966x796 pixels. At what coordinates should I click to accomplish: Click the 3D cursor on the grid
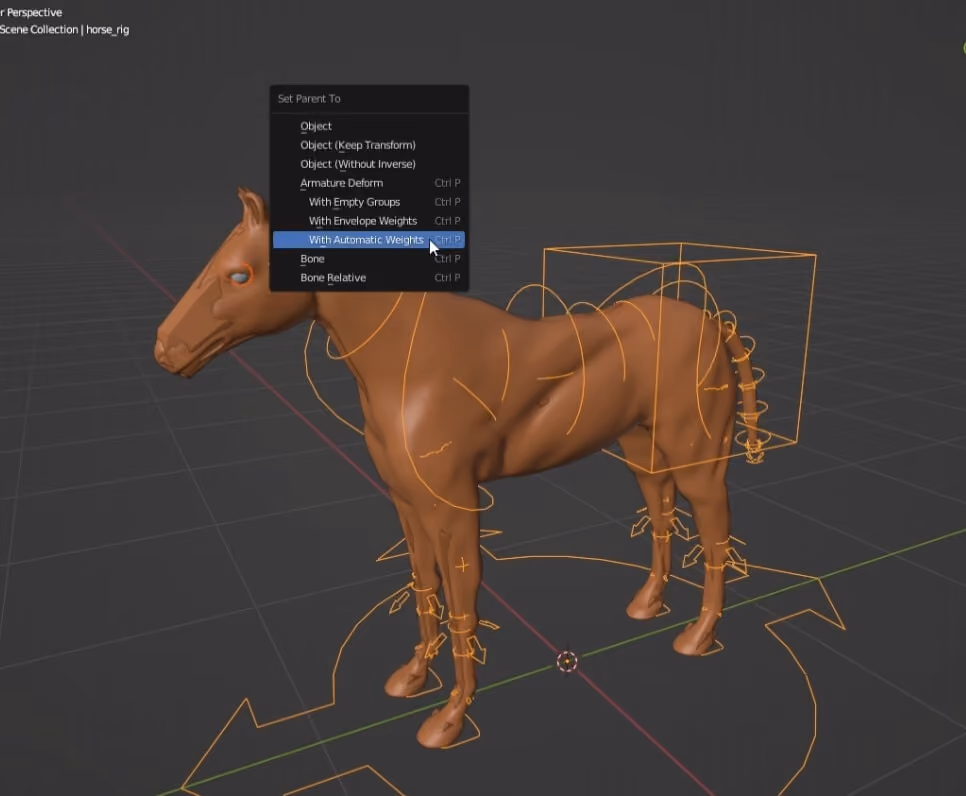tap(567, 662)
